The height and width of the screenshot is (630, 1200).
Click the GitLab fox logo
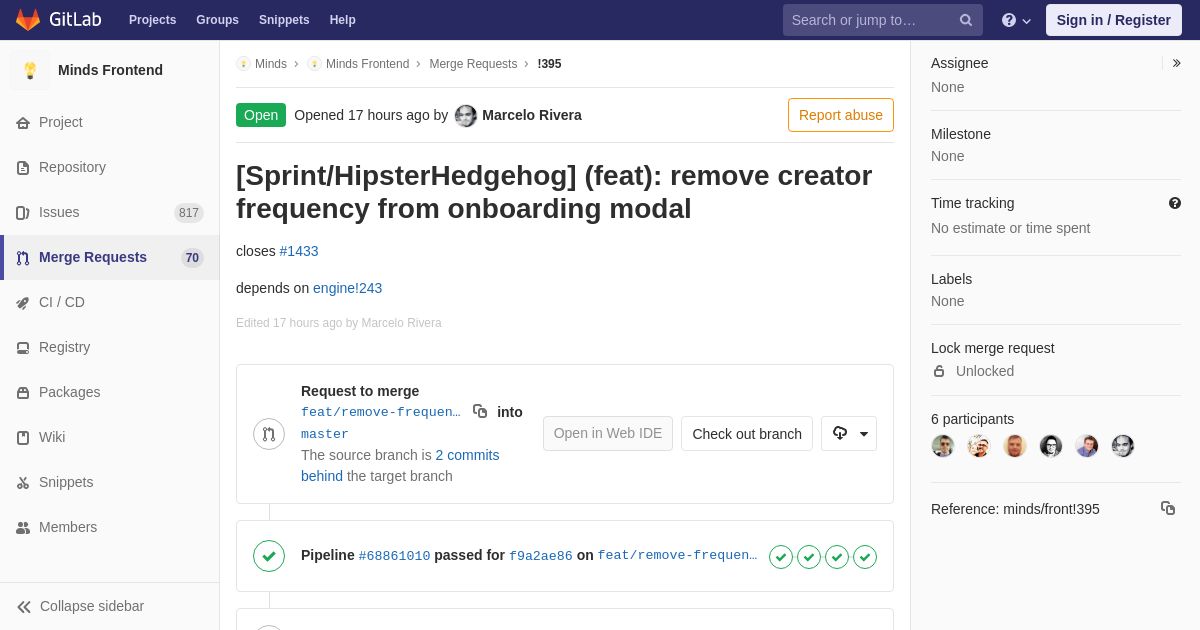28,20
